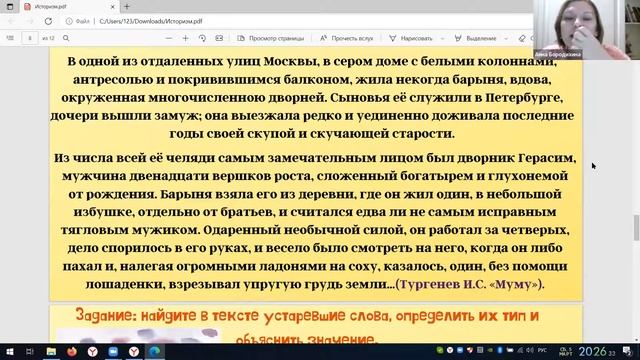Click the РУС language indicator
The width and height of the screenshot is (640, 360).
542,350
